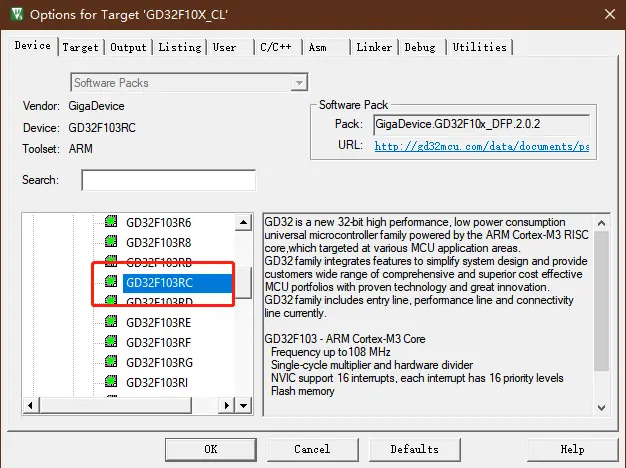Click chip icon next to GD32F103RG
This screenshot has width=626, height=468.
[x=111, y=361]
